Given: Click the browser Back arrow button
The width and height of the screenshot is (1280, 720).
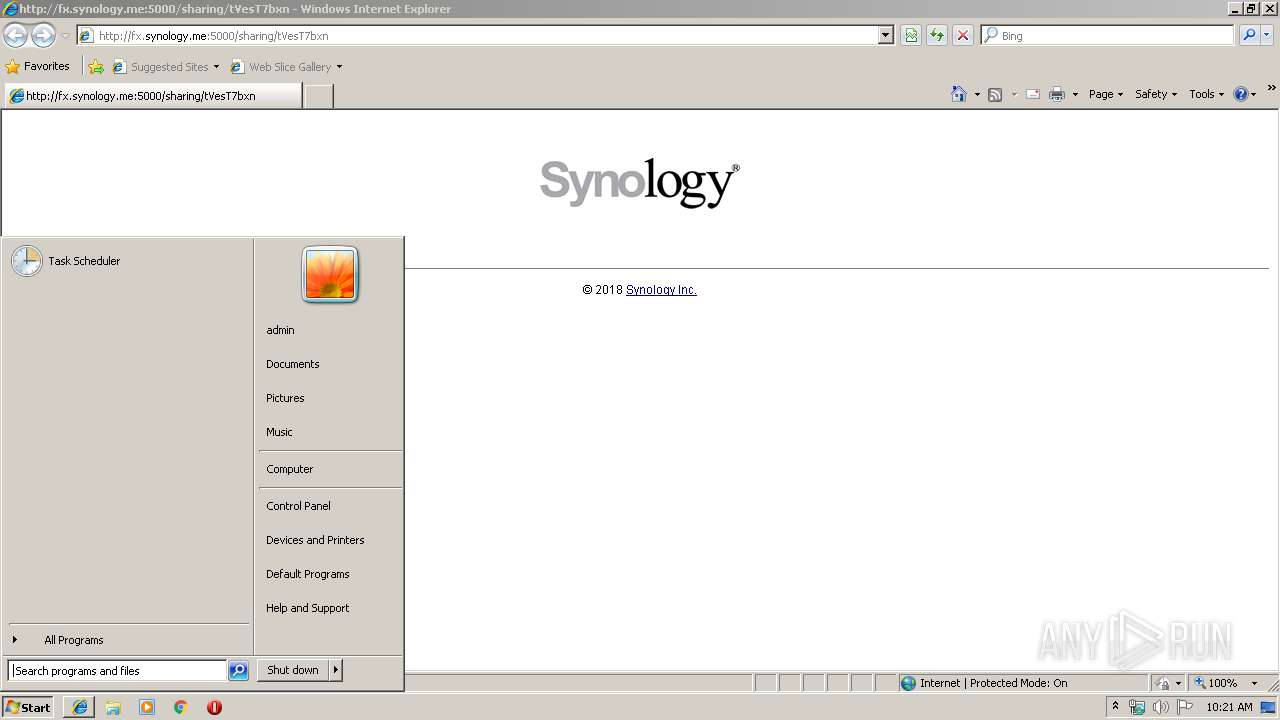Looking at the screenshot, I should pyautogui.click(x=15, y=36).
